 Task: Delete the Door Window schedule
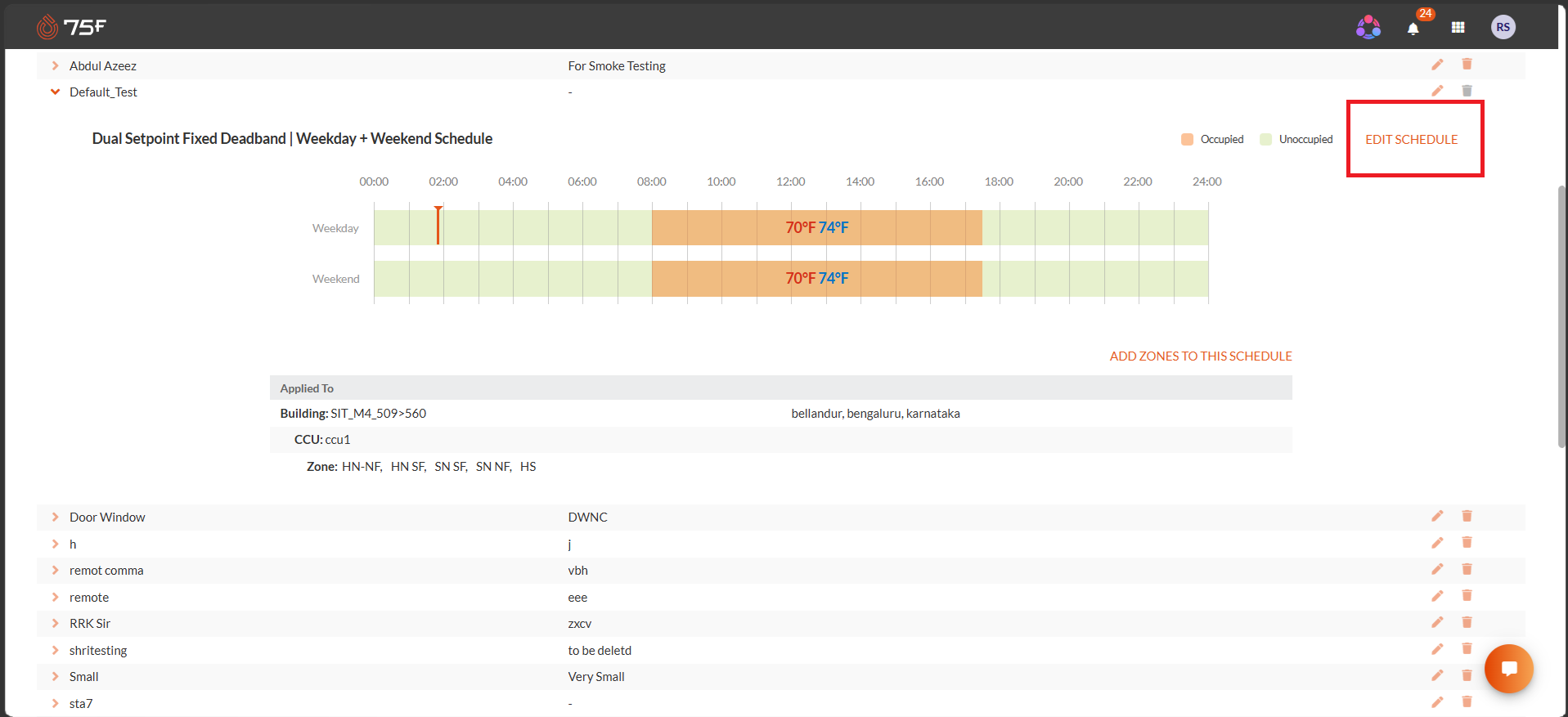click(x=1467, y=516)
